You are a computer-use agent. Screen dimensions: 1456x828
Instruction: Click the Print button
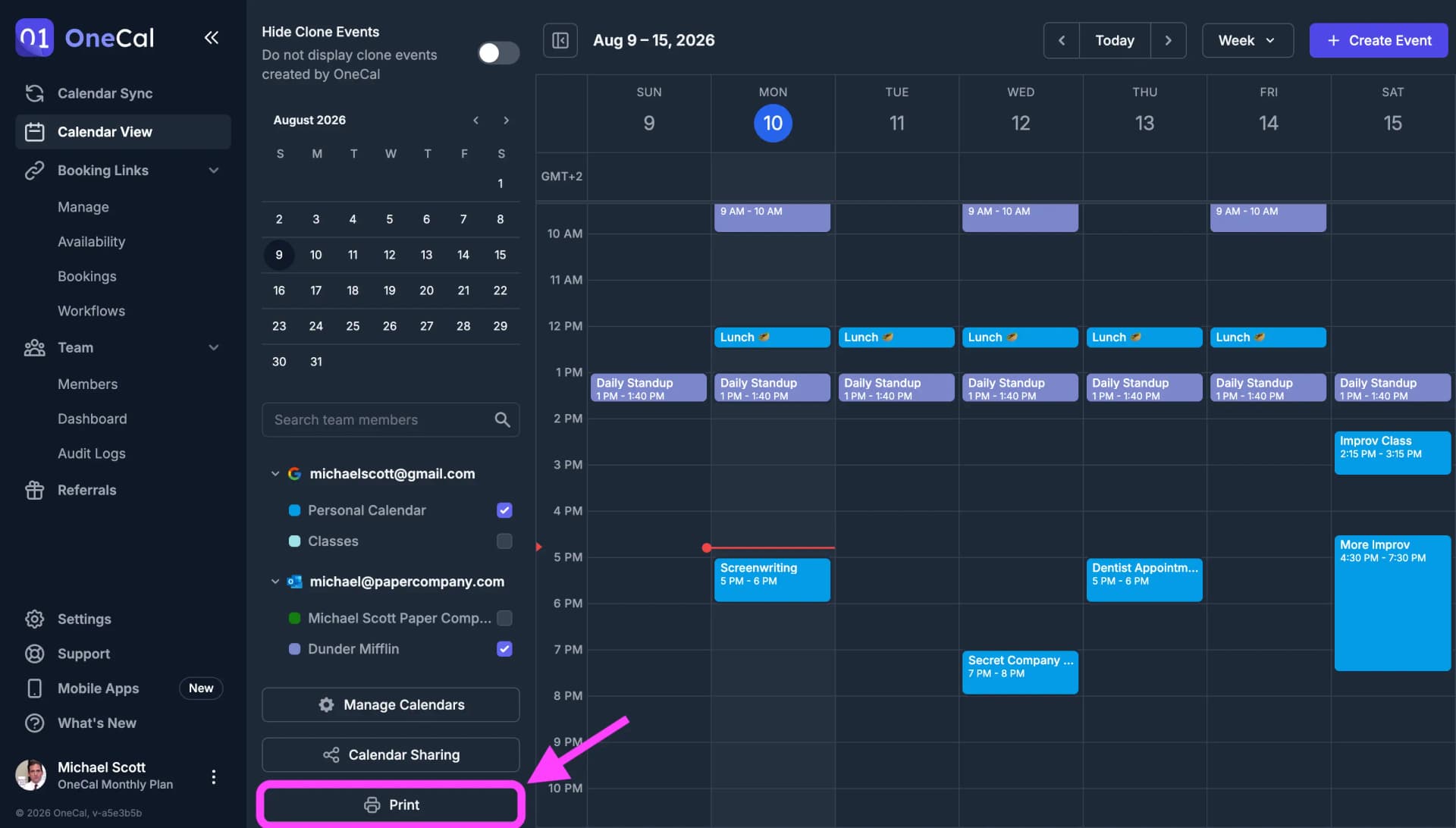click(x=391, y=805)
